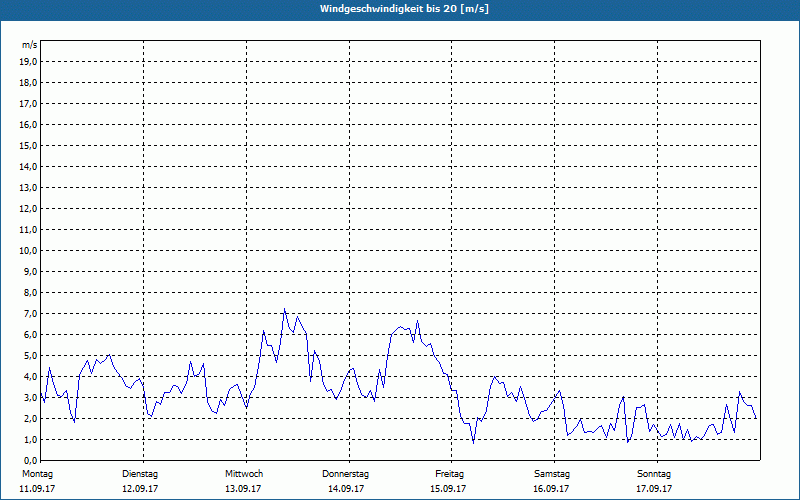
Task: Select the 7,0 y-axis value
Action: click(30, 313)
